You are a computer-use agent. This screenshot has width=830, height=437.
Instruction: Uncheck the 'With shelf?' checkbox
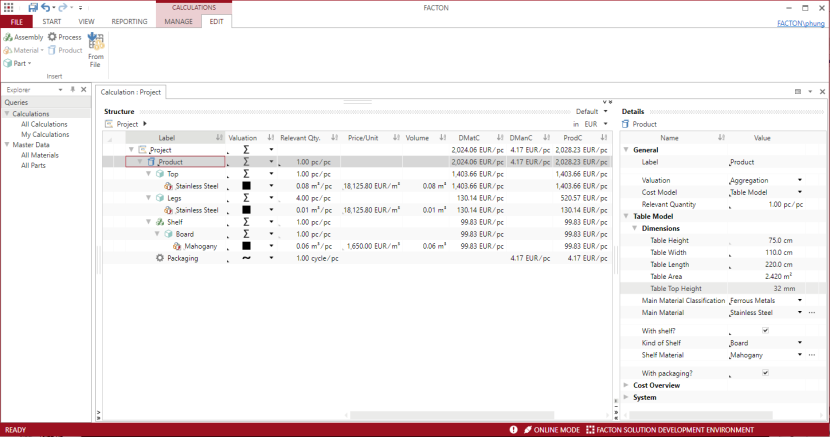765,330
